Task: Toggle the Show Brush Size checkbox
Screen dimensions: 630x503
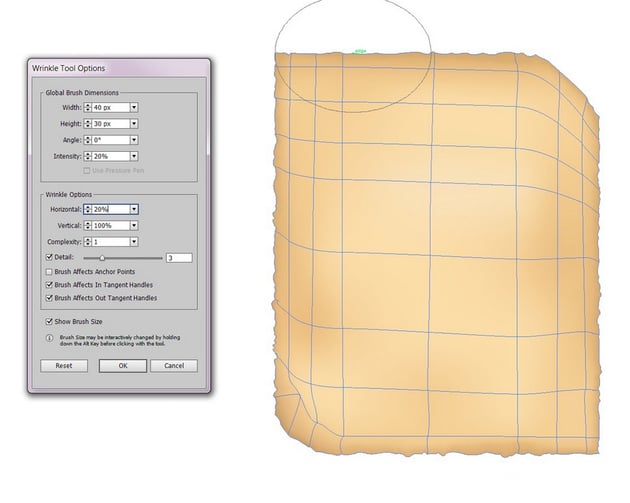Action: pyautogui.click(x=49, y=321)
